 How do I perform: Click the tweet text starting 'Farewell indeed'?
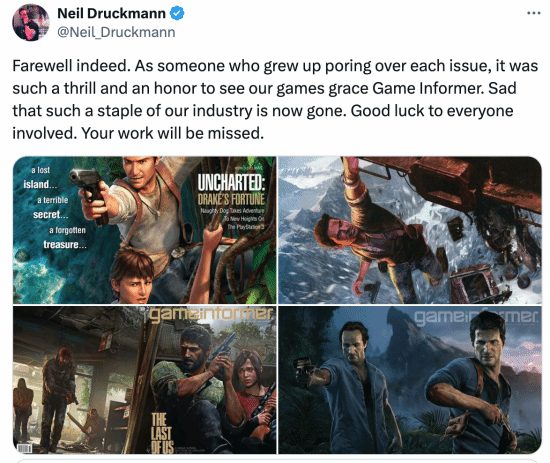pyautogui.click(x=275, y=99)
